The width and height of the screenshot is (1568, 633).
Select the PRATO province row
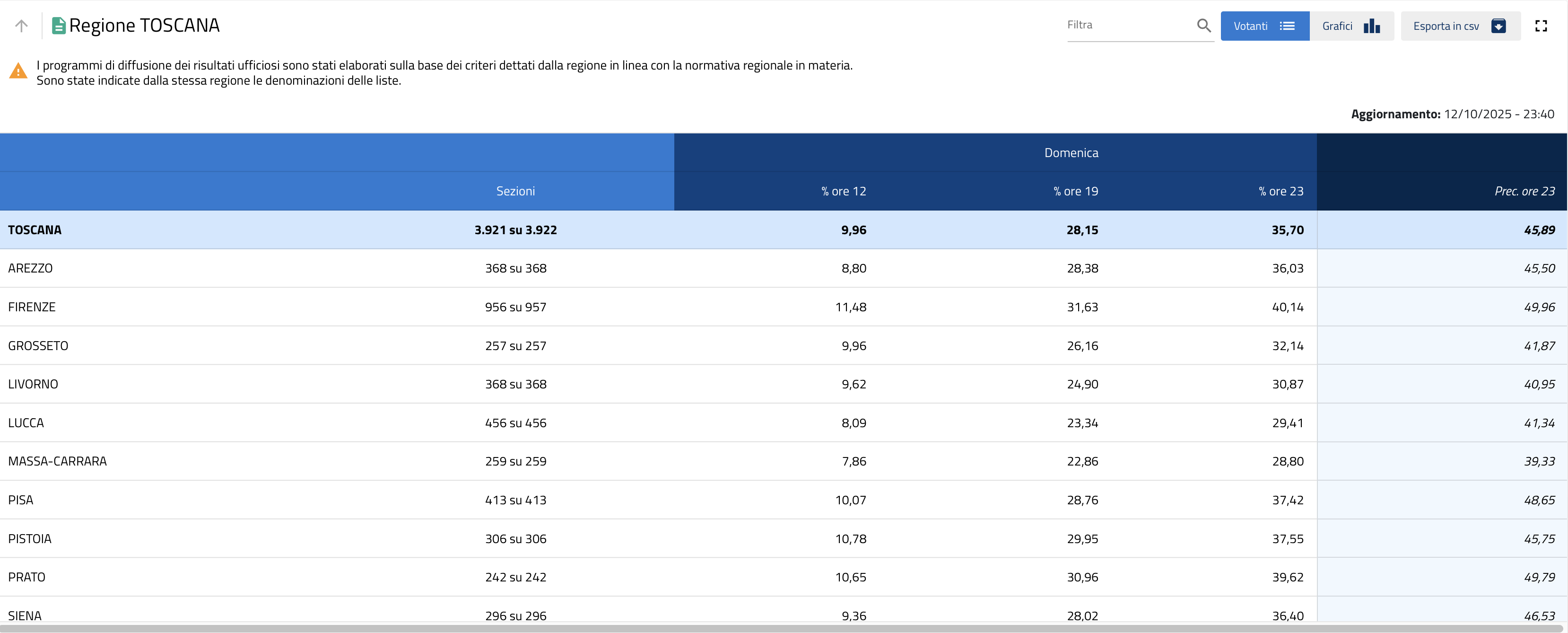[27, 577]
